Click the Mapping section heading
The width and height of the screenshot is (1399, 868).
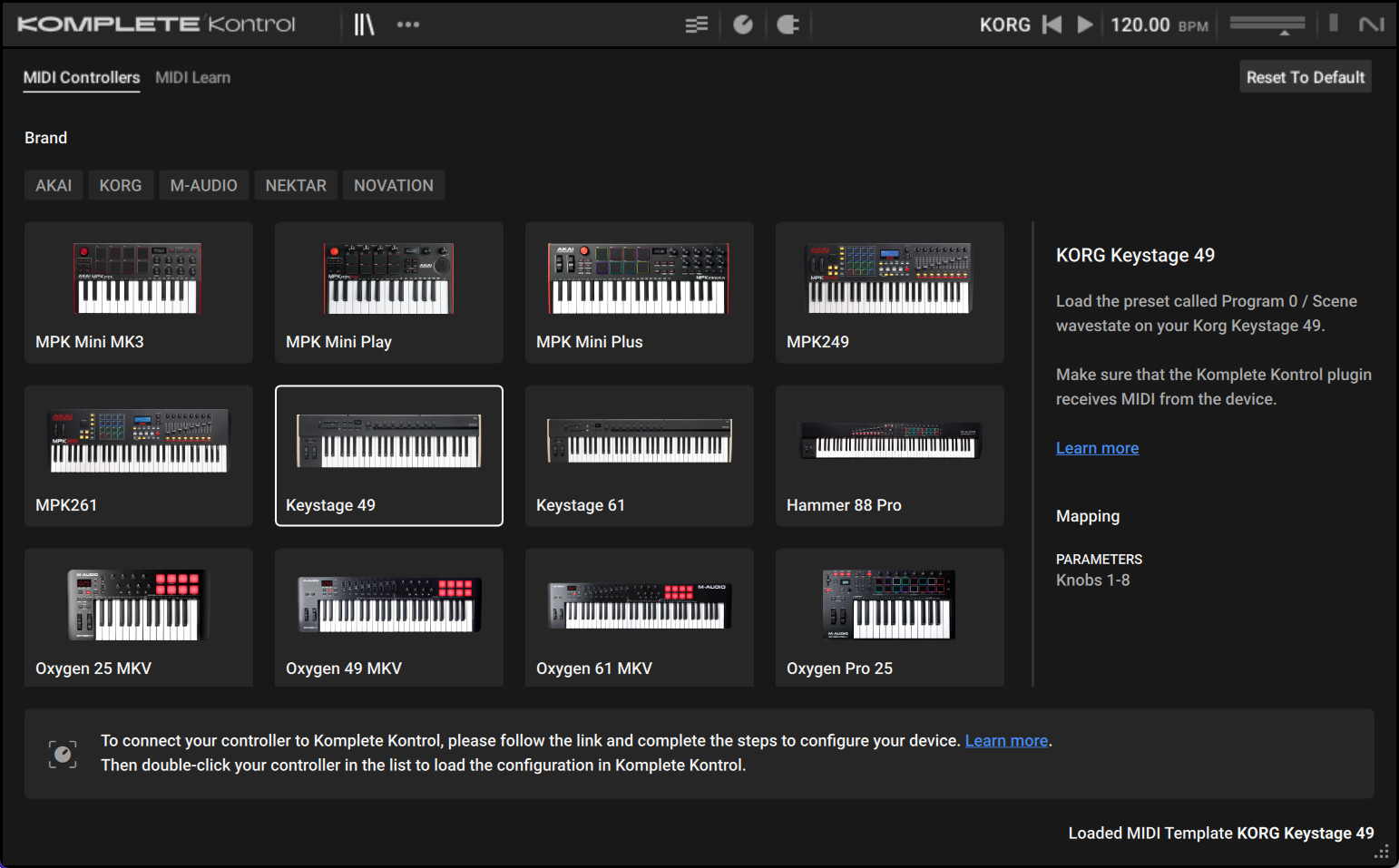(x=1088, y=516)
